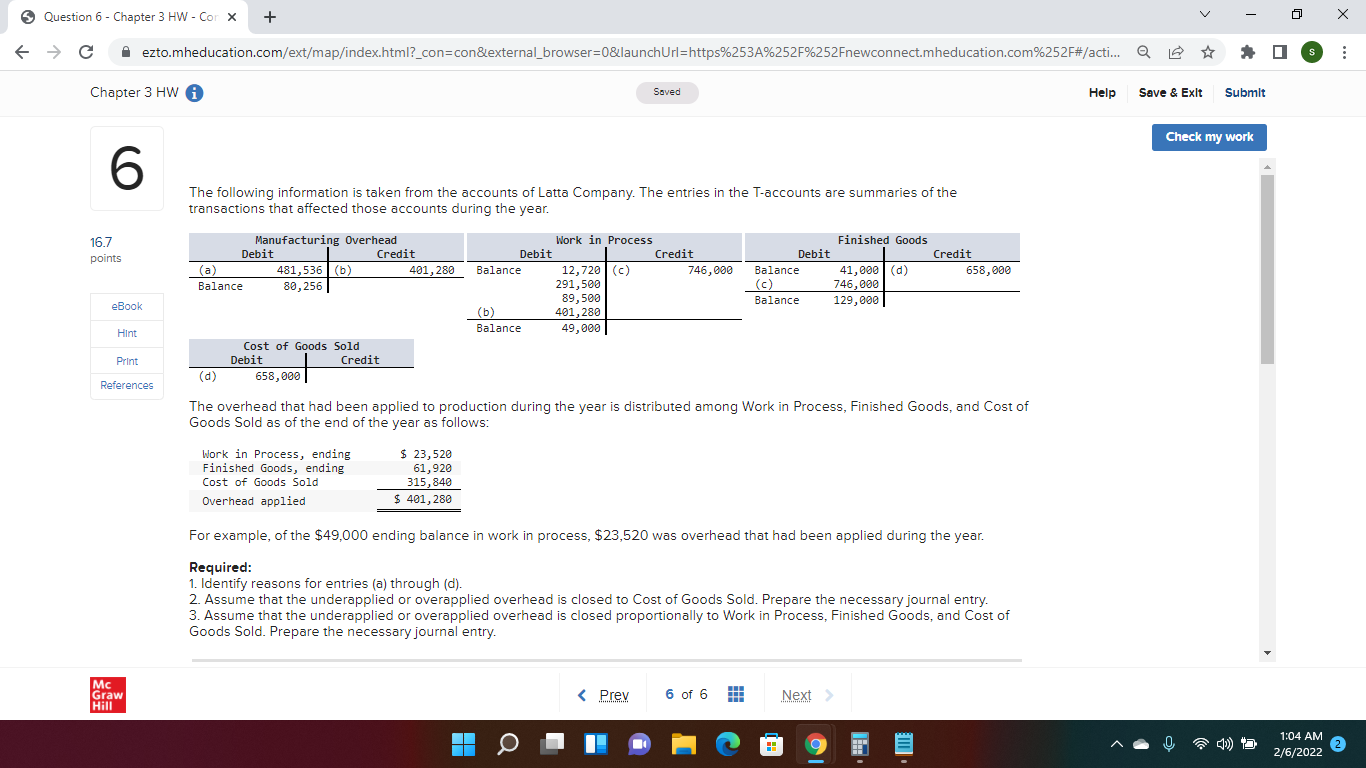
Task: Click the browser forward arrow
Action: (x=54, y=51)
